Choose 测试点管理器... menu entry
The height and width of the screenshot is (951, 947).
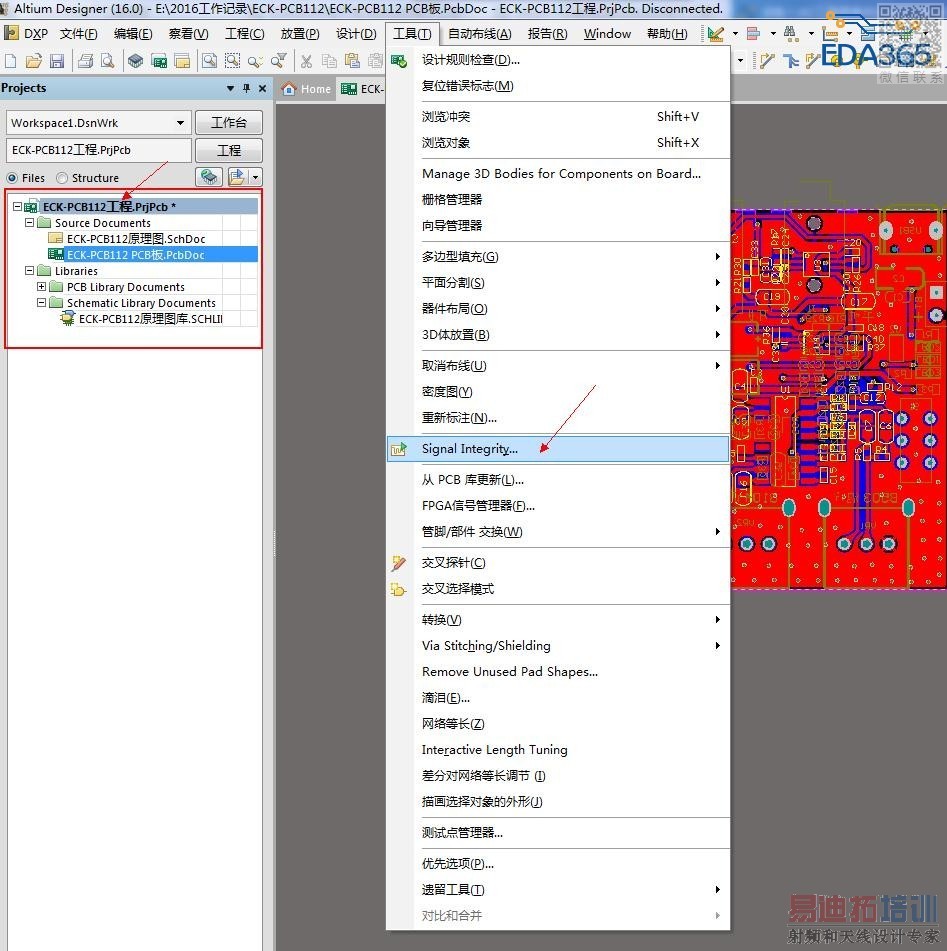[558, 833]
